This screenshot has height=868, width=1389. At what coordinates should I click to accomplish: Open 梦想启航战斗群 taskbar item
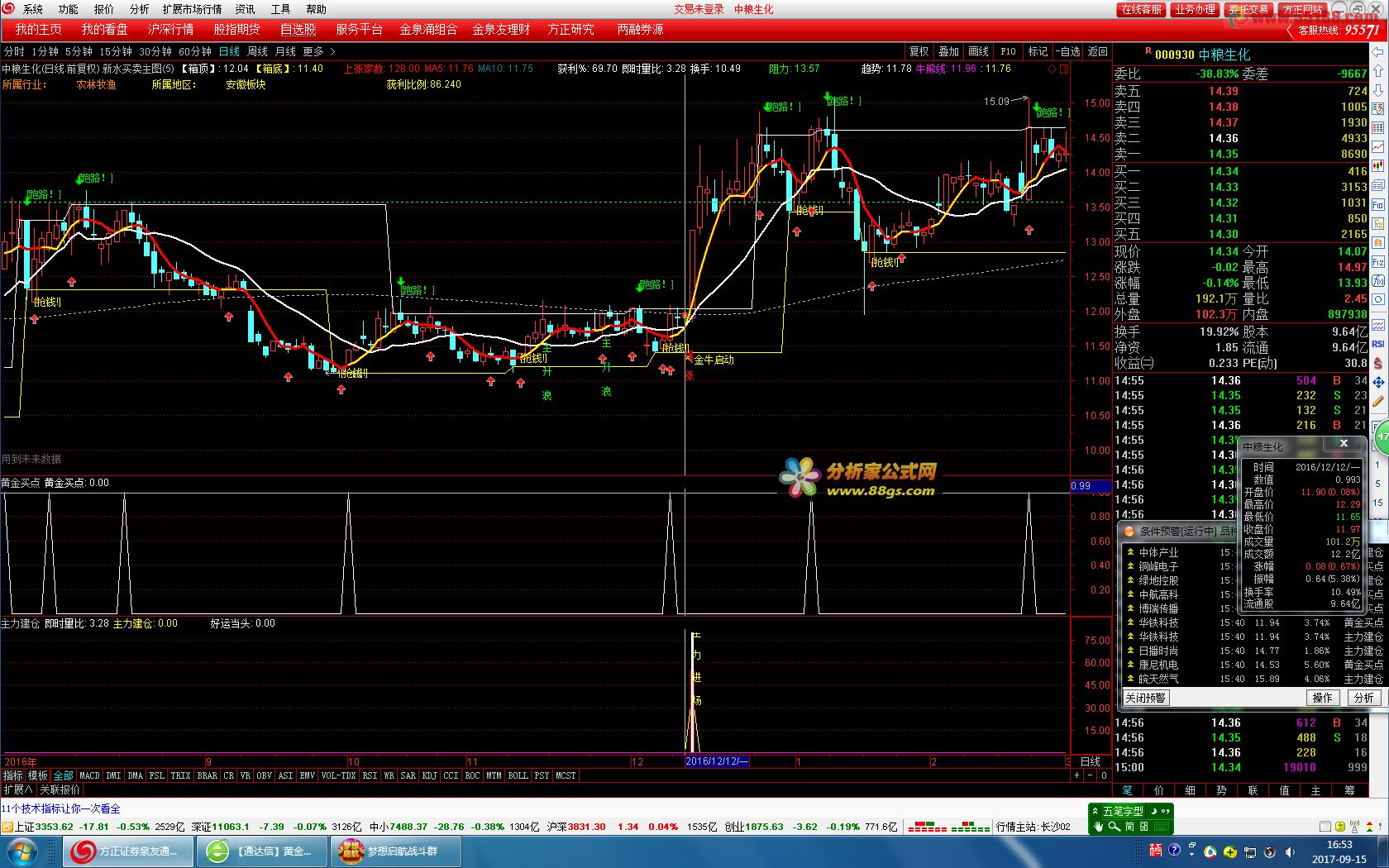(396, 851)
